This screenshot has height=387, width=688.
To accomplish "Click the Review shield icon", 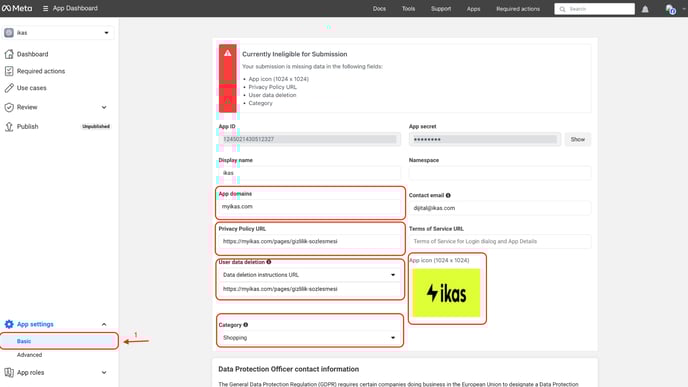I will coord(9,107).
